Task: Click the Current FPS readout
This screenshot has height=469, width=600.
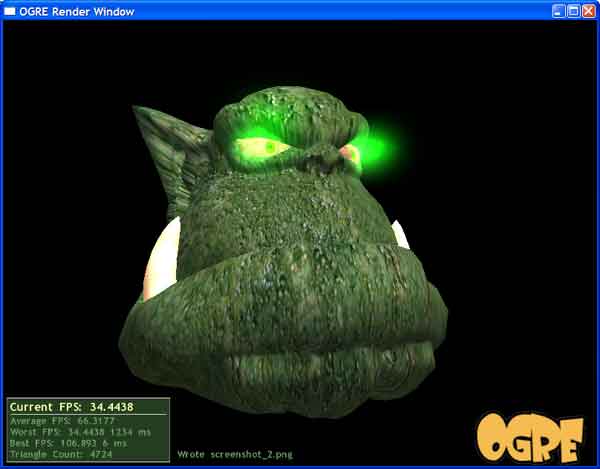Action: pyautogui.click(x=72, y=407)
